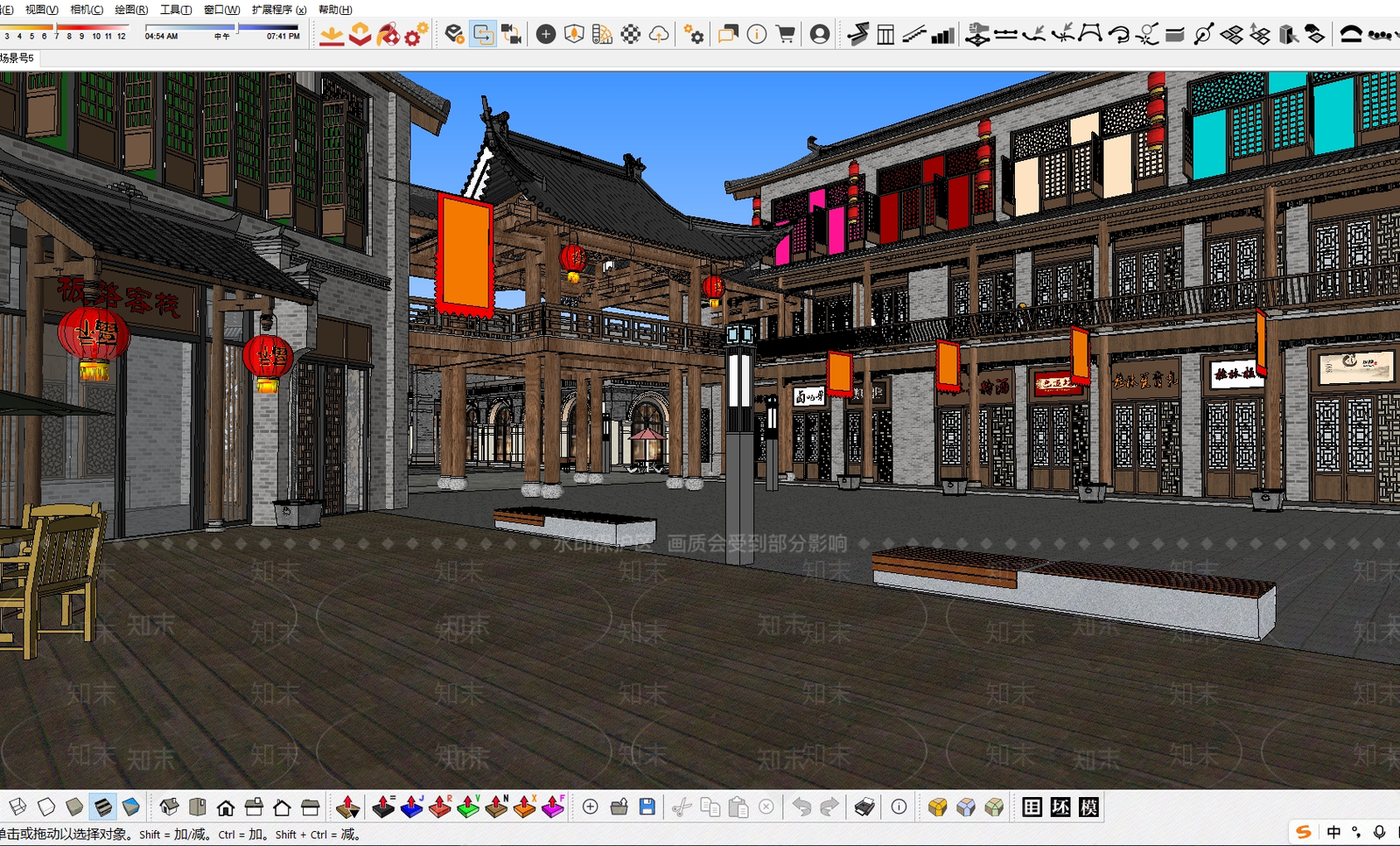Image resolution: width=1400 pixels, height=846 pixels.
Task: Click the spiral loop curve tool icon
Action: (x=1118, y=34)
